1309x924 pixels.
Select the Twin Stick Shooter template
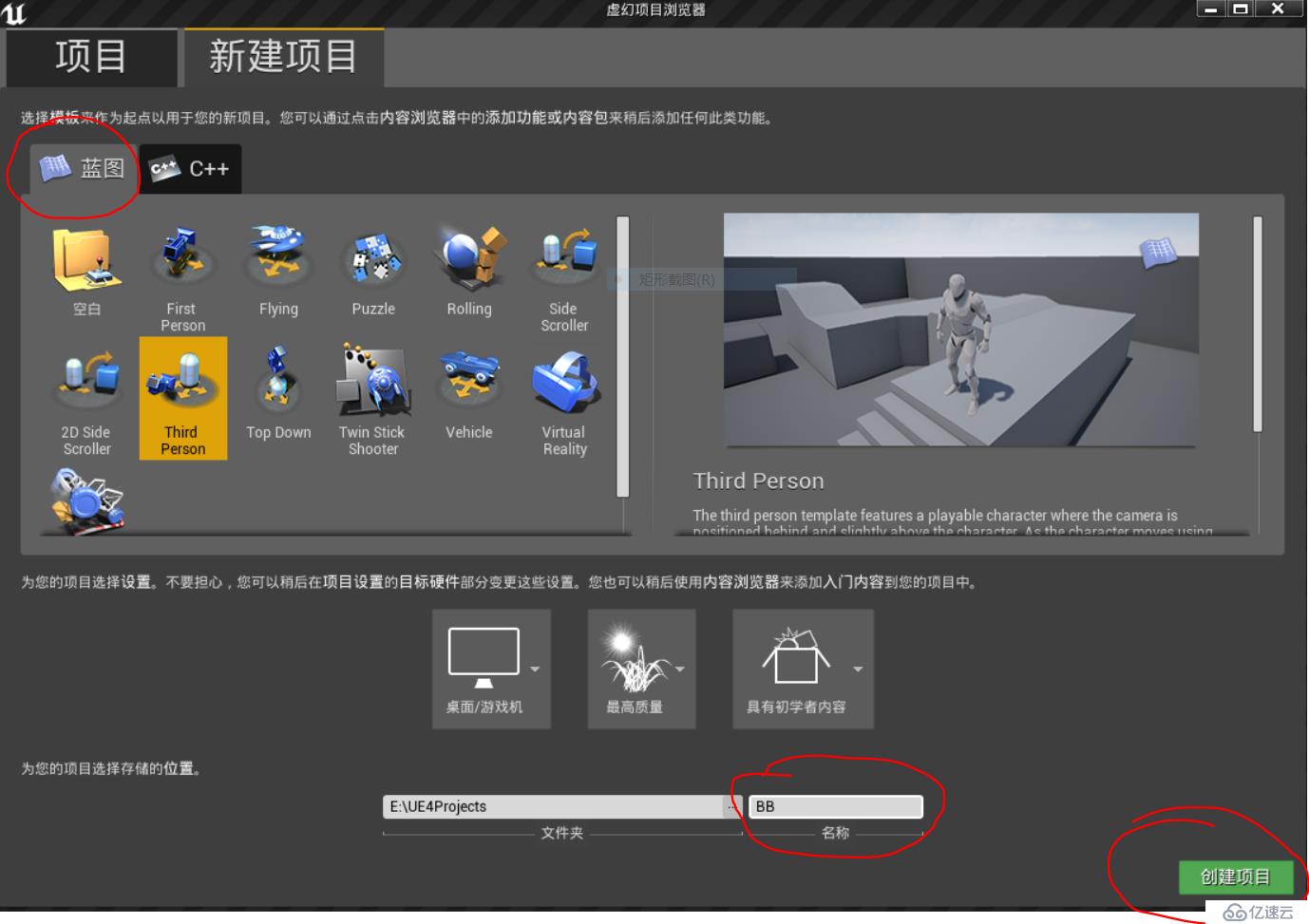click(x=373, y=399)
